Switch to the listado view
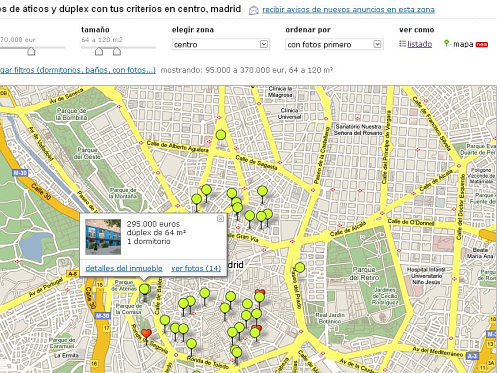The image size is (500, 373). click(419, 44)
